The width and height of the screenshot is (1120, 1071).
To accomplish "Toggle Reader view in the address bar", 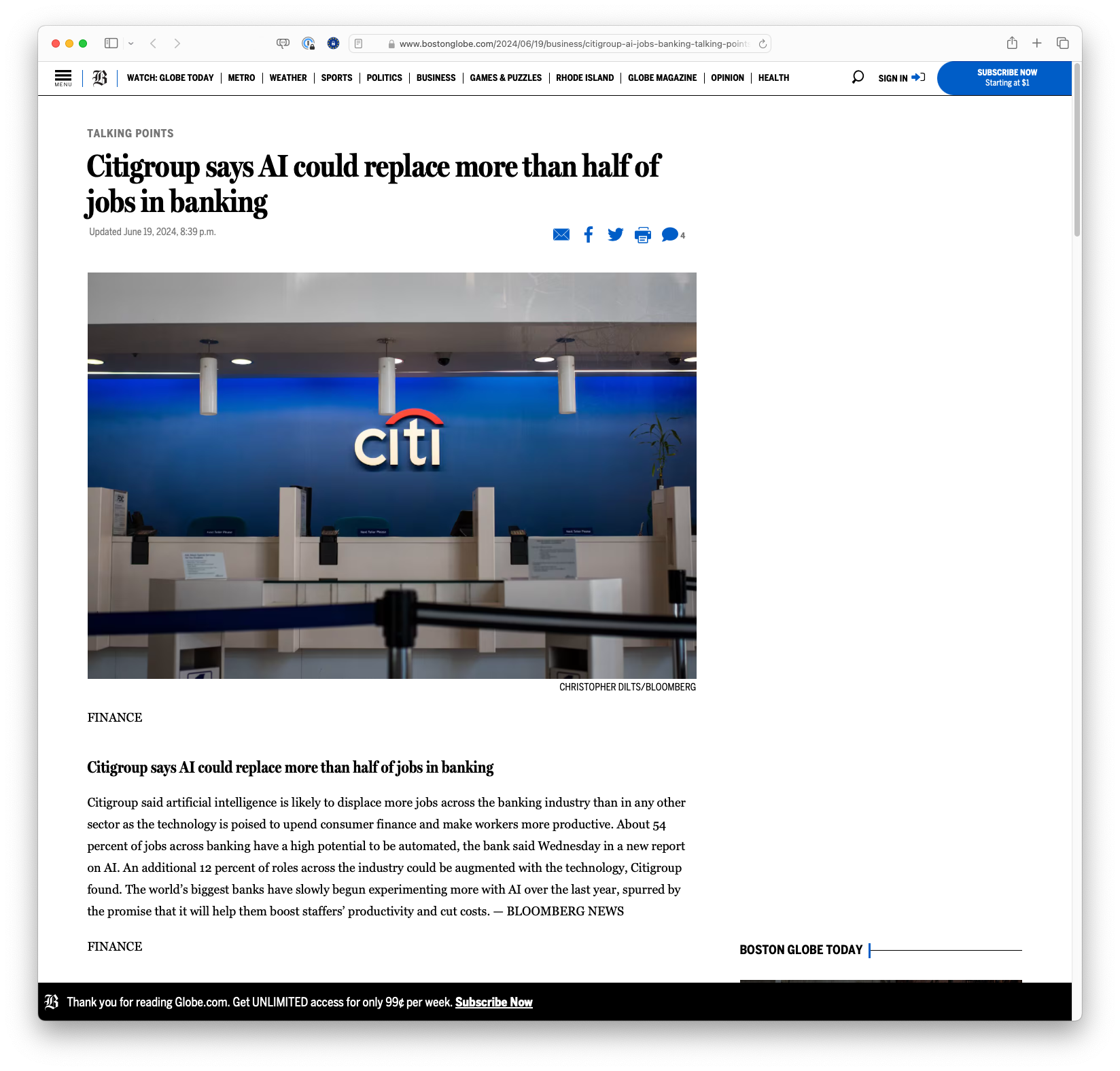I will pyautogui.click(x=358, y=43).
